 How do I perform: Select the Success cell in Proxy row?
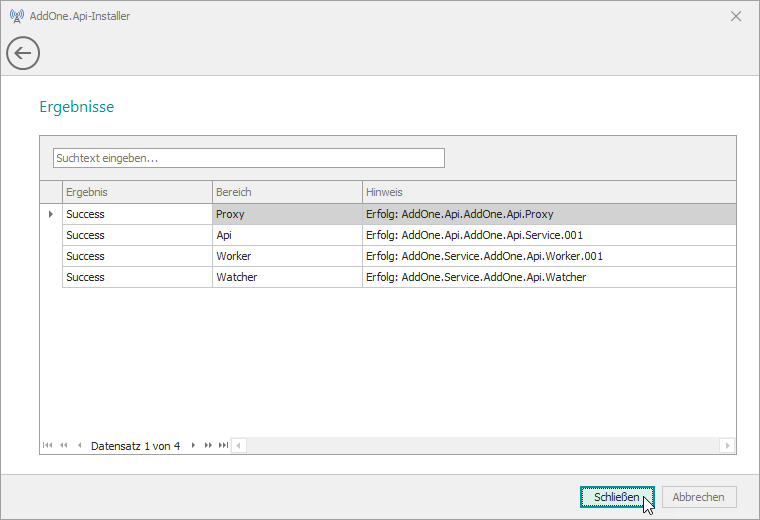tap(137, 214)
